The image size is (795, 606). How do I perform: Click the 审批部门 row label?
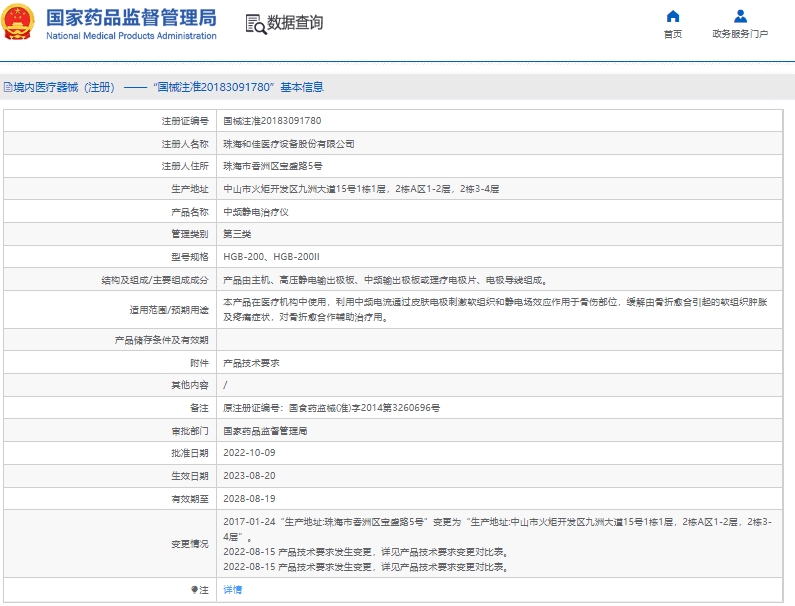[190, 431]
